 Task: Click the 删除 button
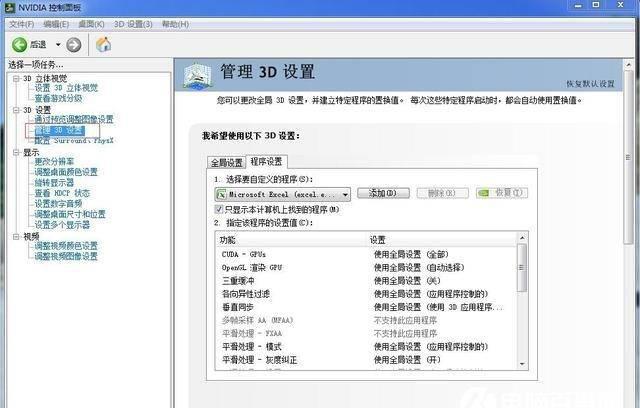[x=442, y=193]
